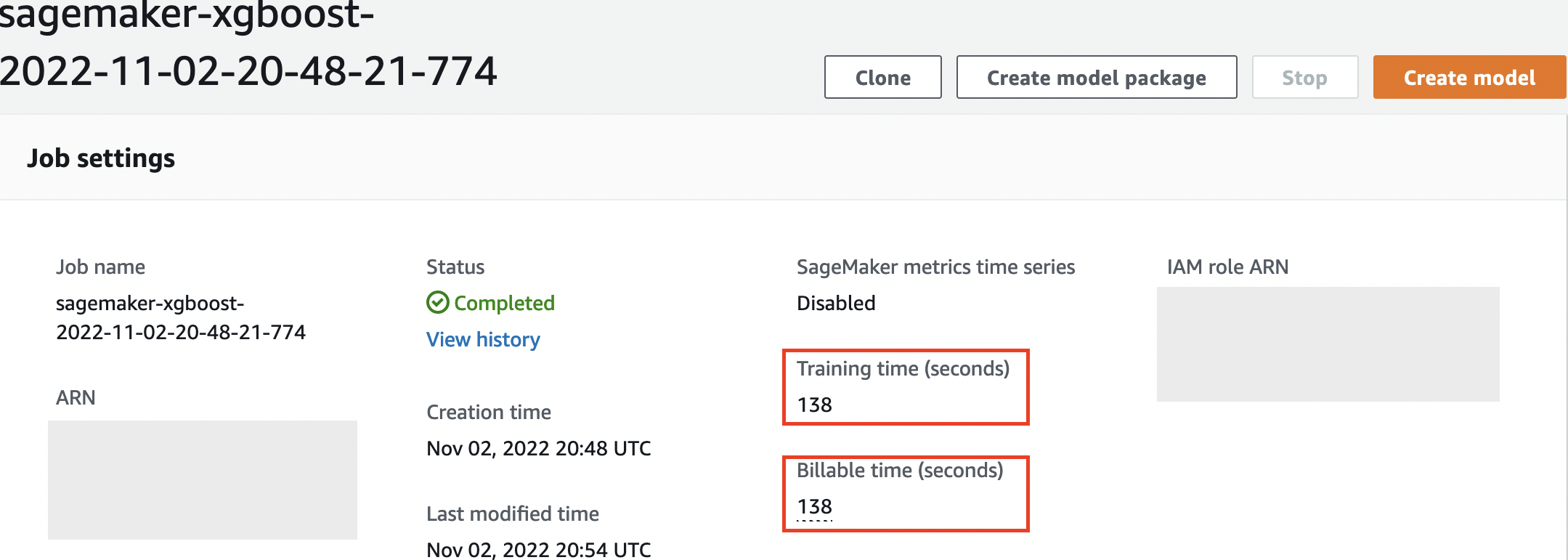
Task: Click the orange Create model button
Action: coord(1469,77)
